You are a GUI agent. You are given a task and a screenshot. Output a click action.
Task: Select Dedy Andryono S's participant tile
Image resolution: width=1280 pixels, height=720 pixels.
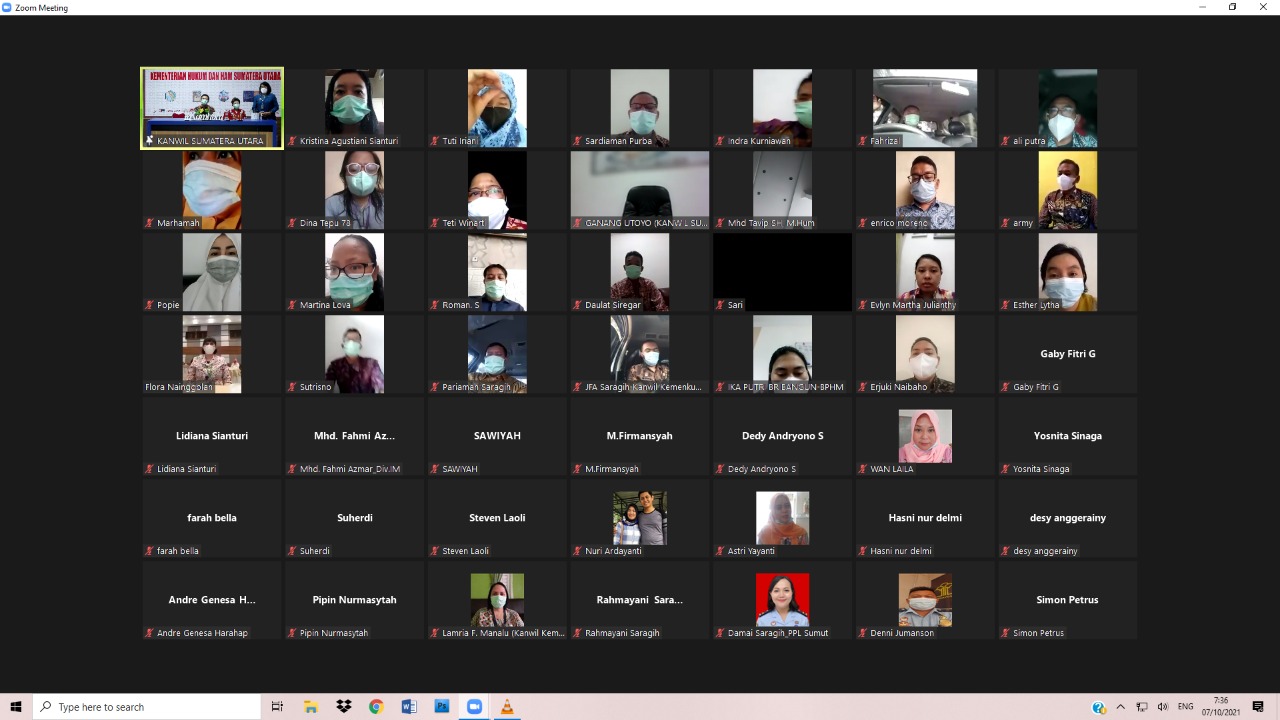point(782,436)
